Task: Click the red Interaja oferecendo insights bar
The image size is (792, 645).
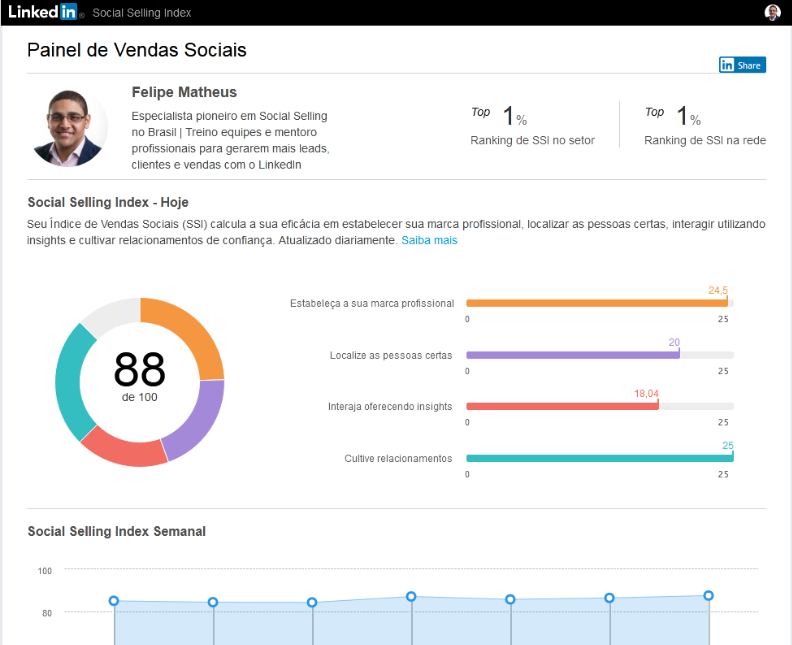Action: click(x=562, y=406)
